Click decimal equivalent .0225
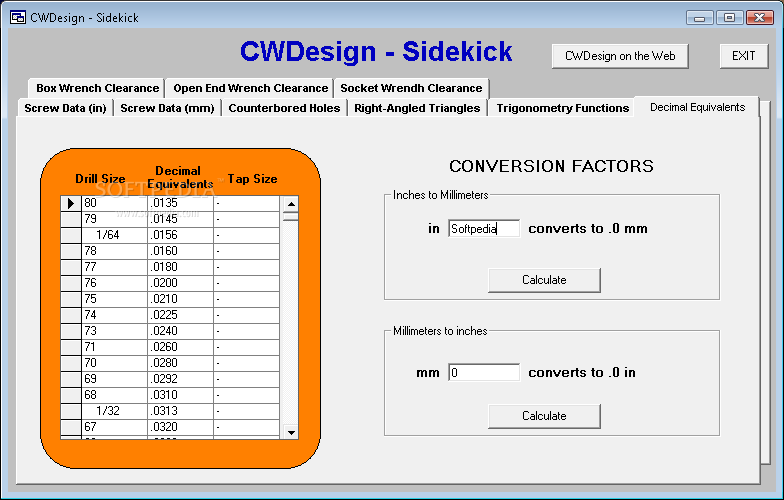784x500 pixels. (180, 315)
